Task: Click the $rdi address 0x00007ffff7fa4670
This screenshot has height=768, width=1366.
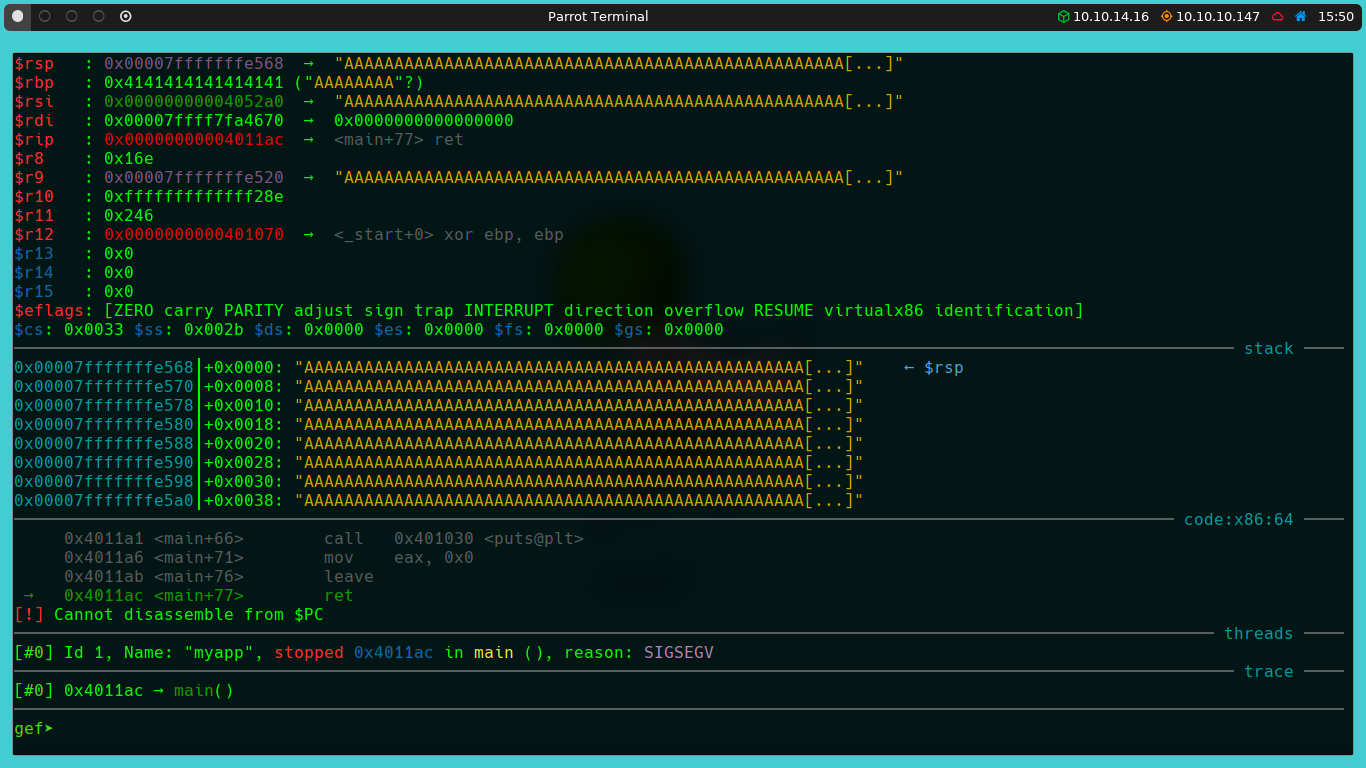Action: click(194, 121)
